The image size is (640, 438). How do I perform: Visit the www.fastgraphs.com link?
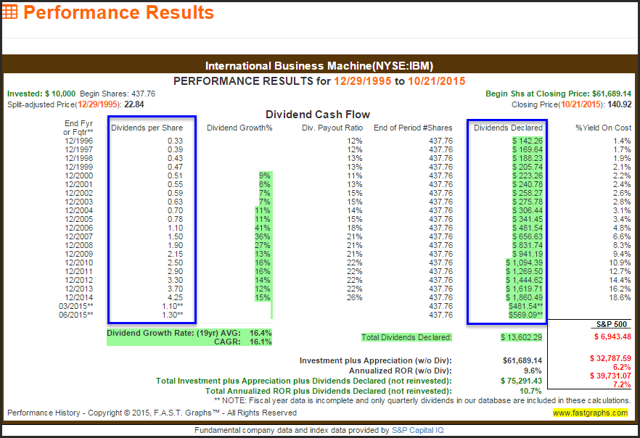click(x=590, y=413)
